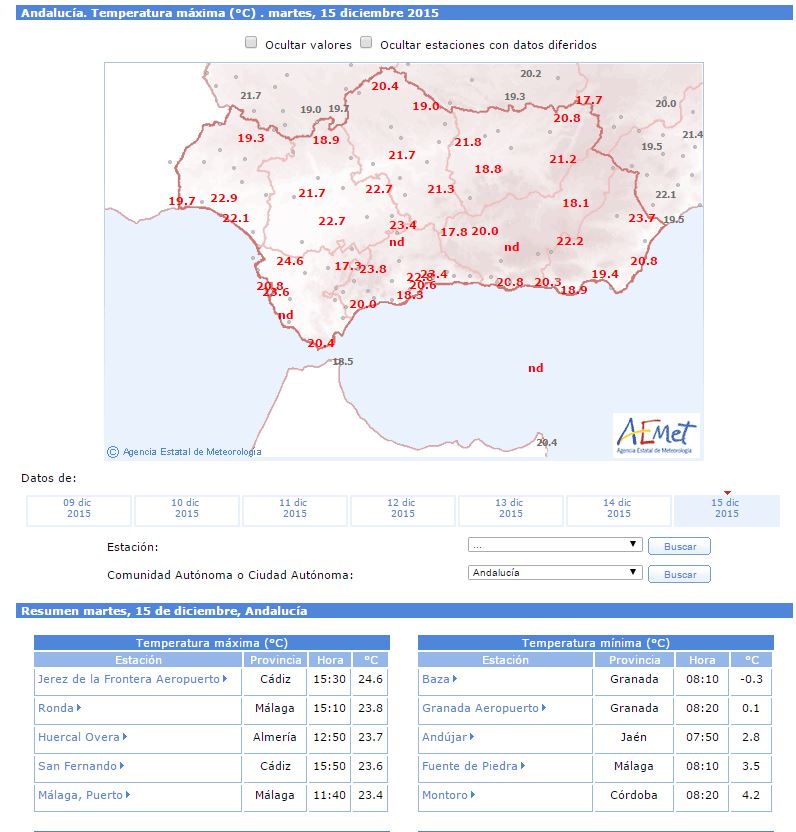This screenshot has height=832, width=796.
Task: Click the arrow icon beside Andújar
Action: tap(472, 737)
